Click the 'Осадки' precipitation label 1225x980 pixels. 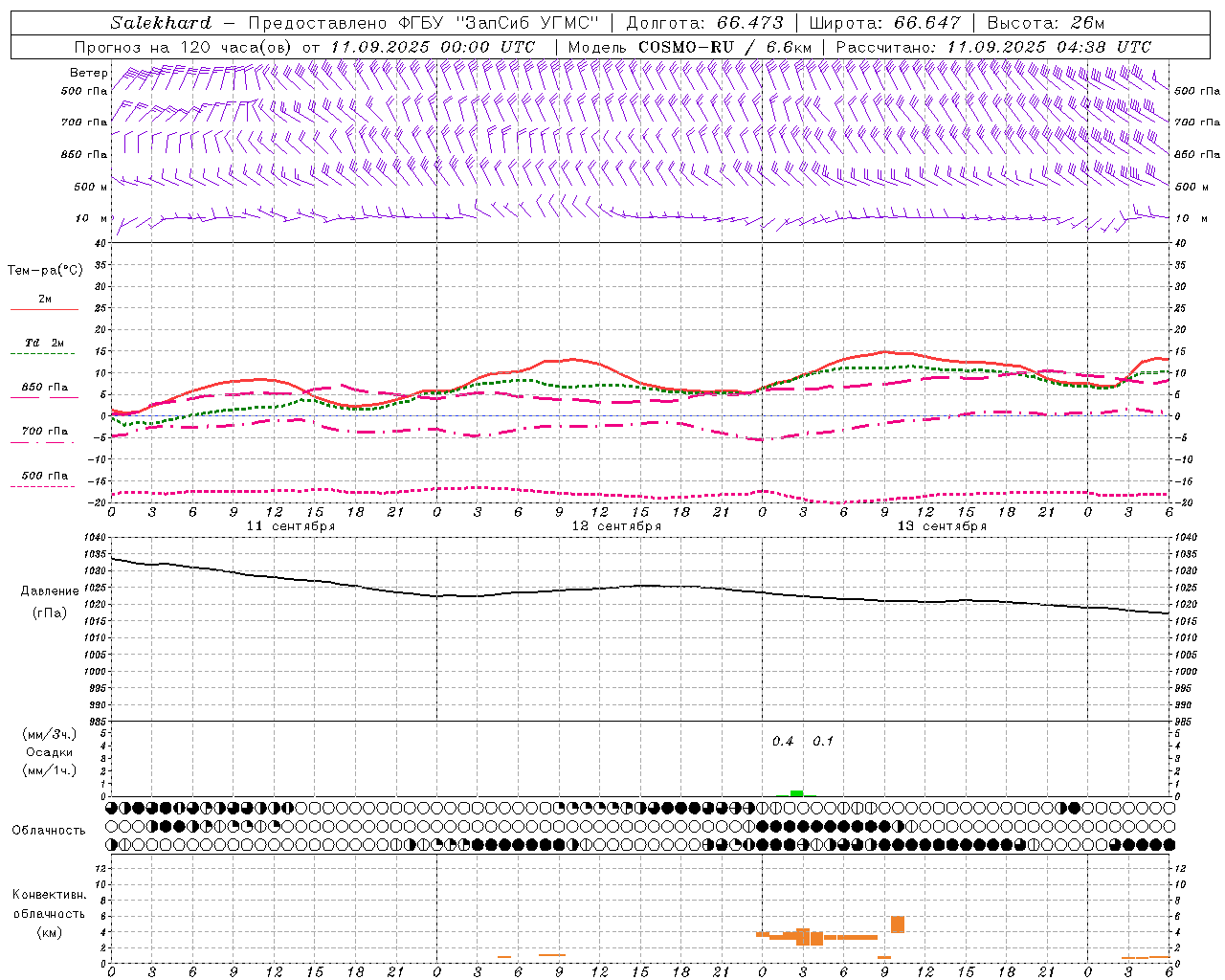(x=50, y=752)
